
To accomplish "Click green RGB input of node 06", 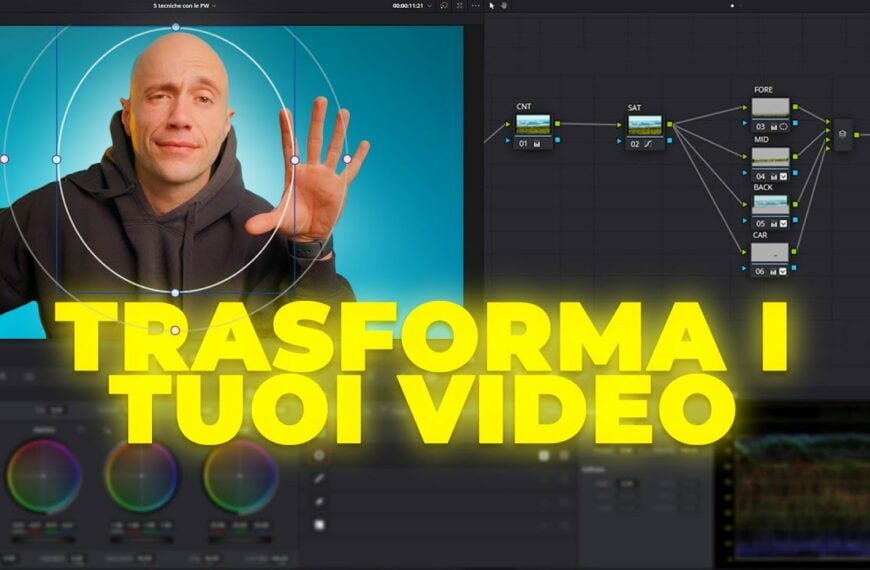I will pos(745,252).
